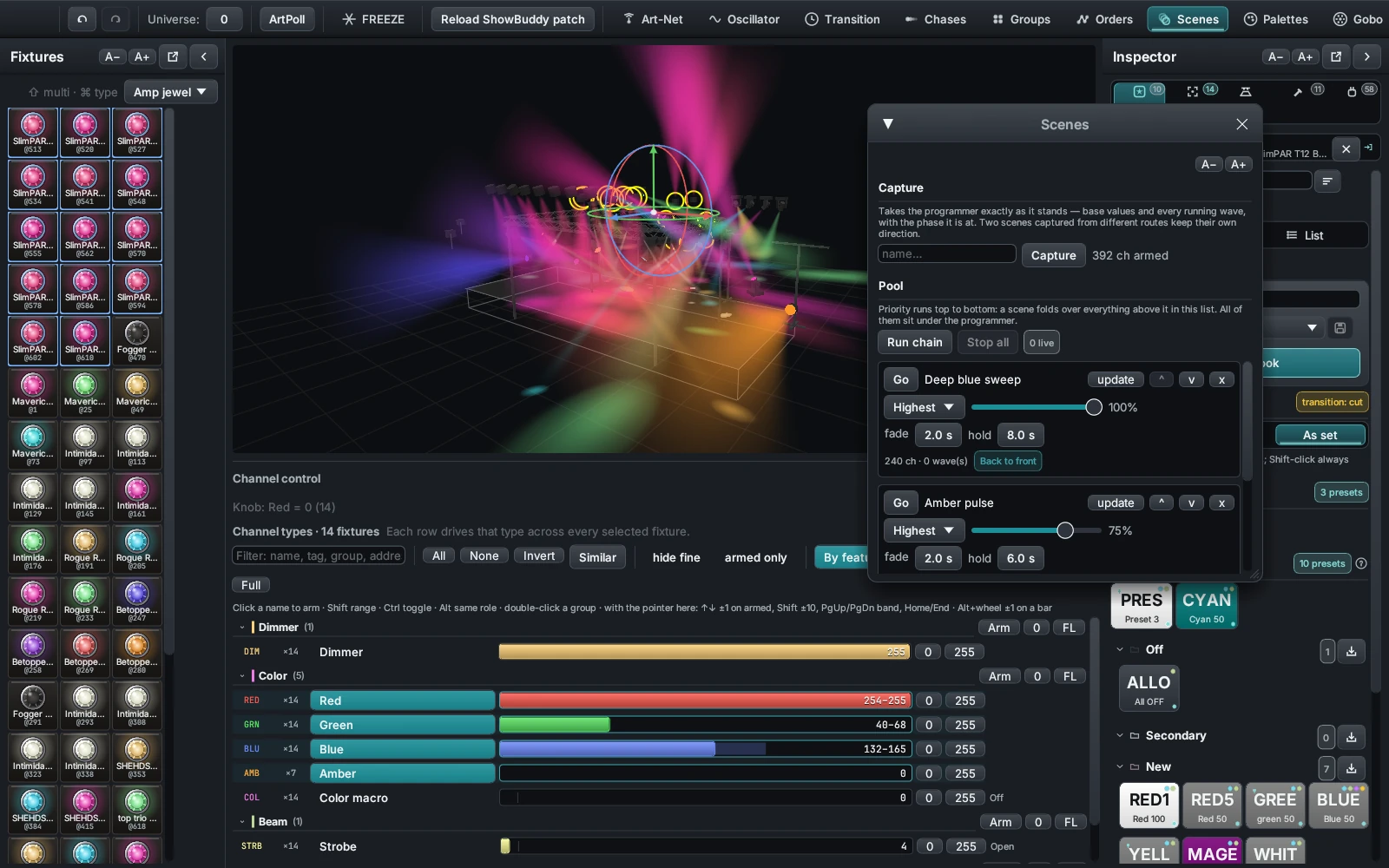Adjust the Amber pulse level slider
Image resolution: width=1389 pixels, height=868 pixels.
coord(1037,530)
